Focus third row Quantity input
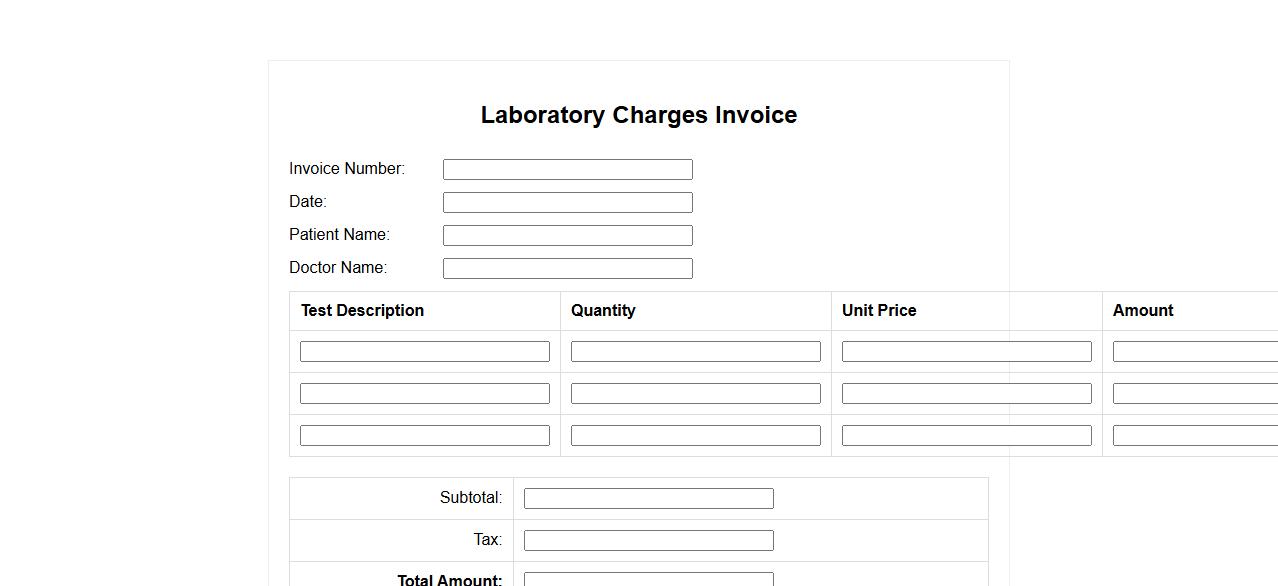 pyautogui.click(x=695, y=435)
